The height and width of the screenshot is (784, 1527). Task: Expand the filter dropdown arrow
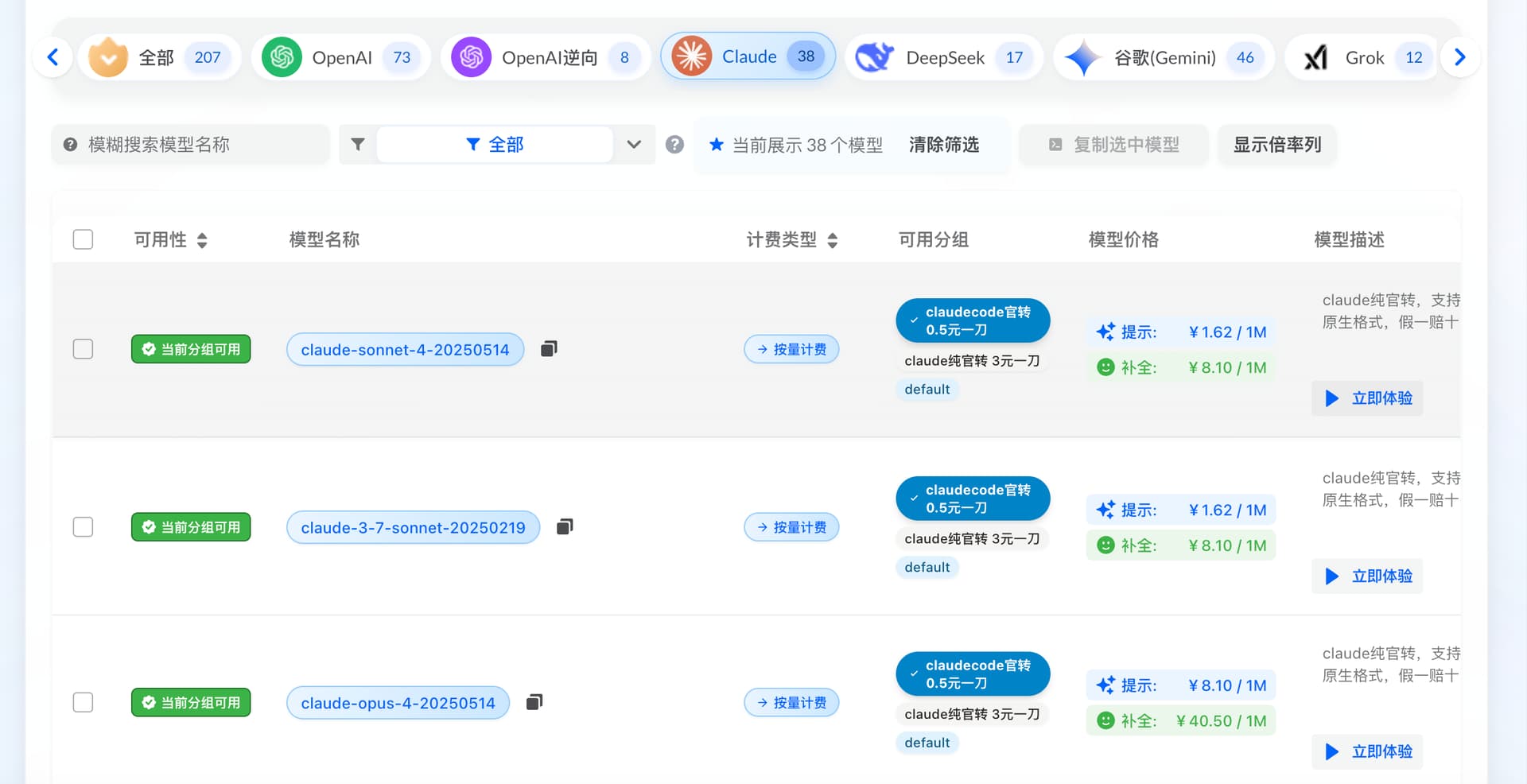coord(634,145)
